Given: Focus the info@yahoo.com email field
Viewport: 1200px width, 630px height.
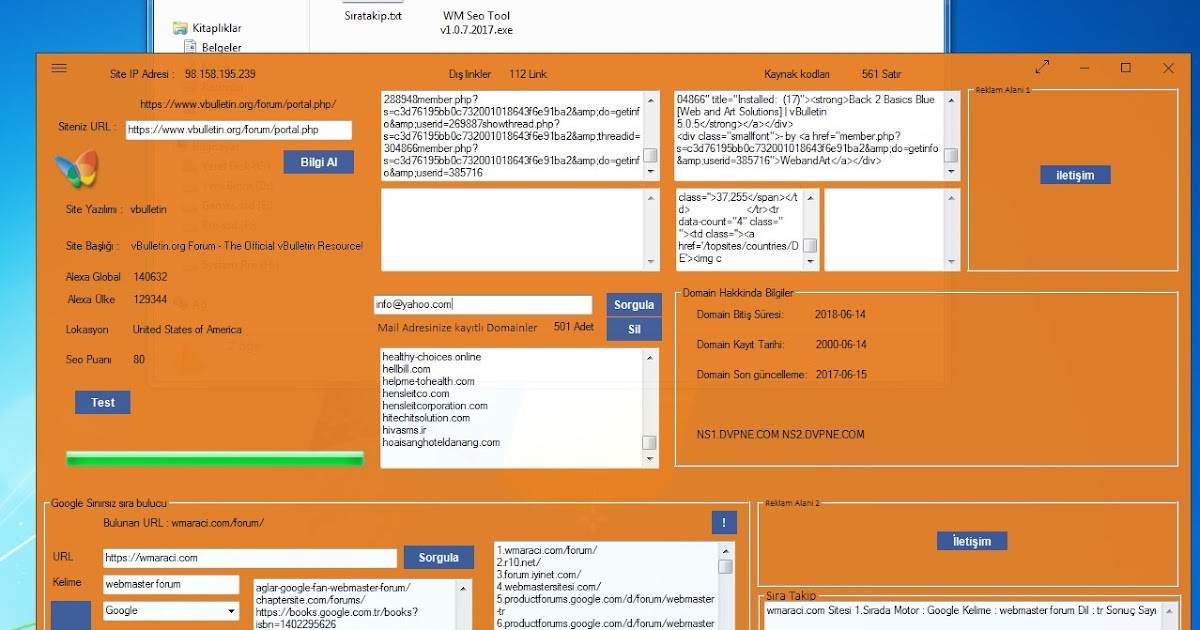Looking at the screenshot, I should tap(483, 304).
